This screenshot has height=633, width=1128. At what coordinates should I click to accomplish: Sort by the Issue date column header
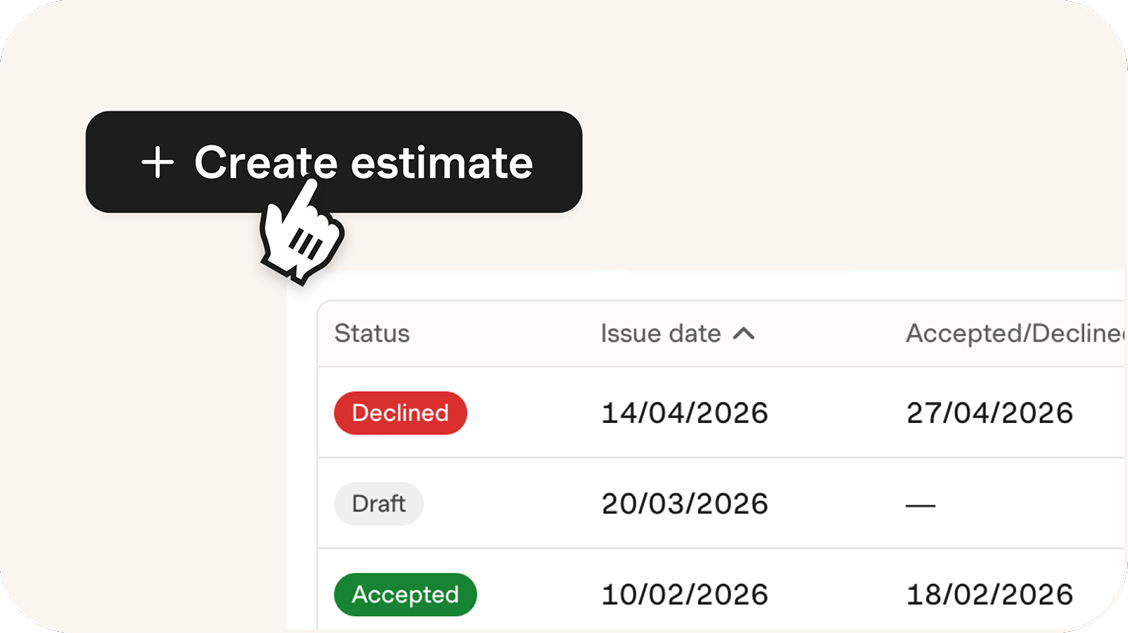660,334
